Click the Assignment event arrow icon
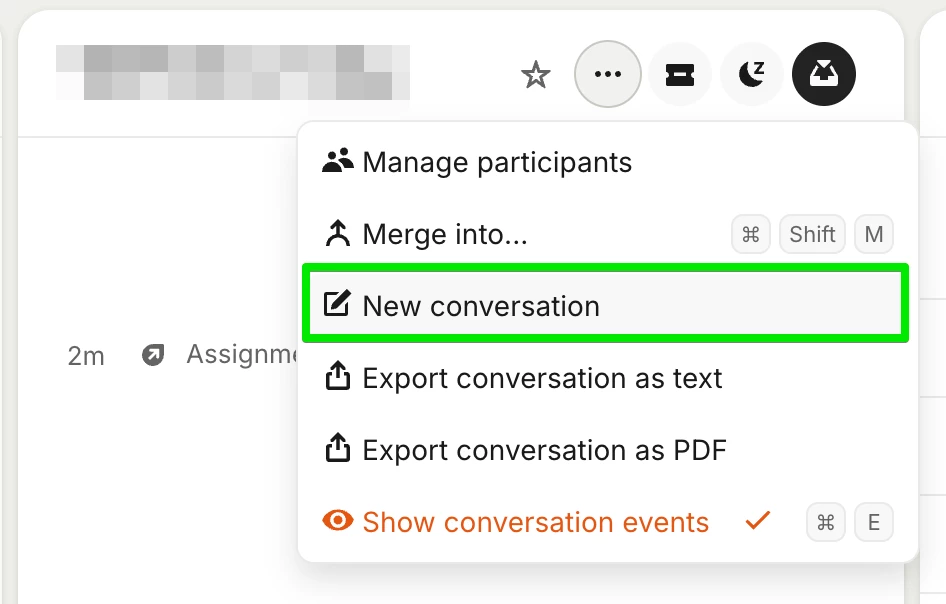This screenshot has width=946, height=604. coord(153,355)
